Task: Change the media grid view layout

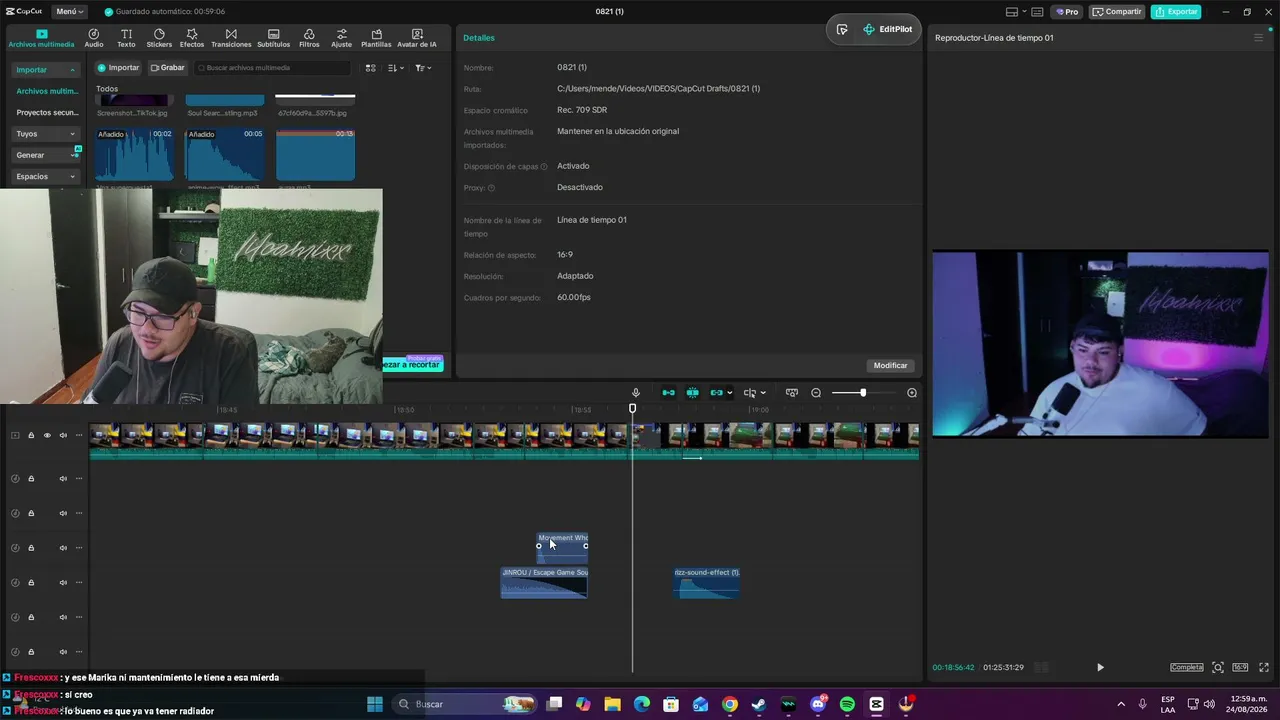Action: pyautogui.click(x=371, y=68)
